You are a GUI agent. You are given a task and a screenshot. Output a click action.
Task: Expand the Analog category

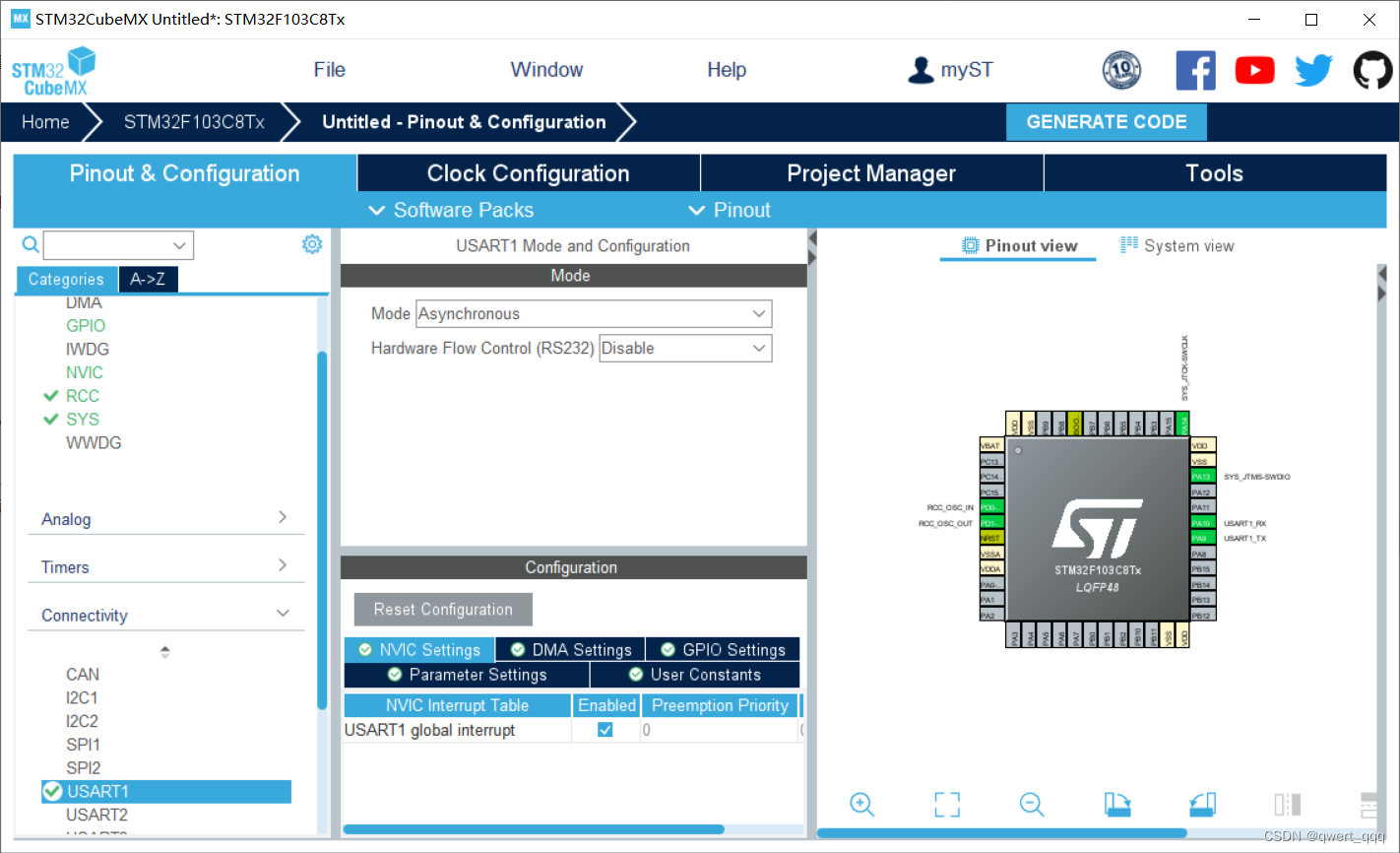[x=165, y=519]
